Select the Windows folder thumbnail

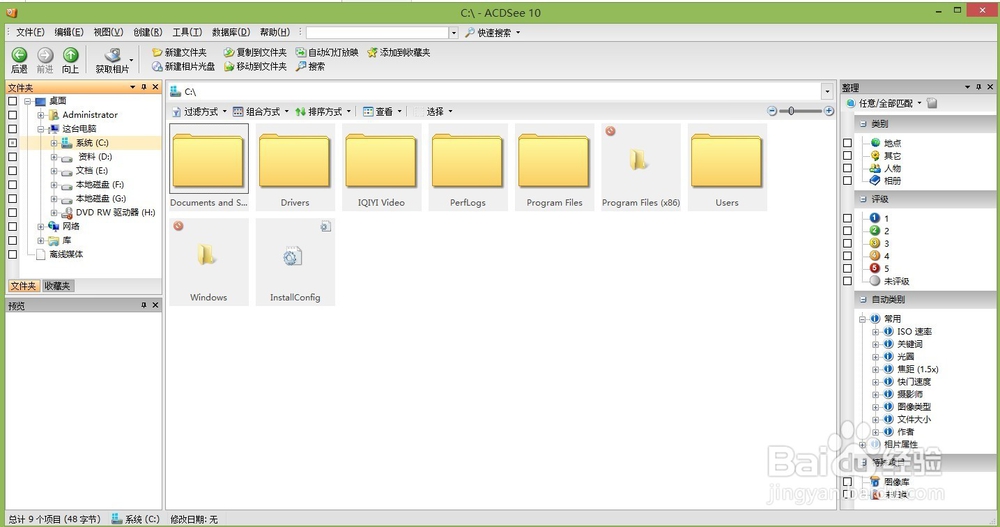[209, 262]
